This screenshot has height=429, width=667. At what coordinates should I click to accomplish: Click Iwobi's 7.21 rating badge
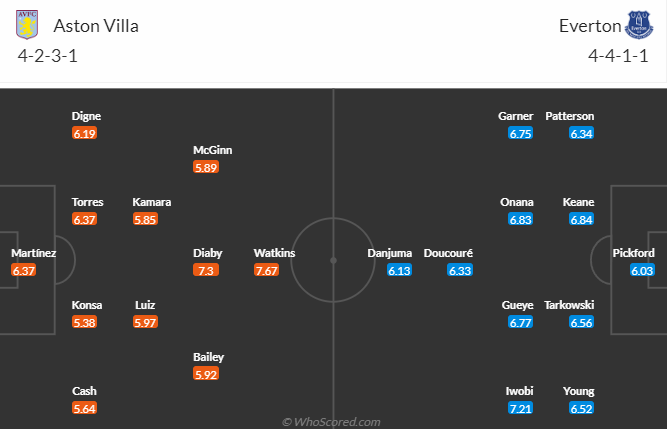coord(520,409)
